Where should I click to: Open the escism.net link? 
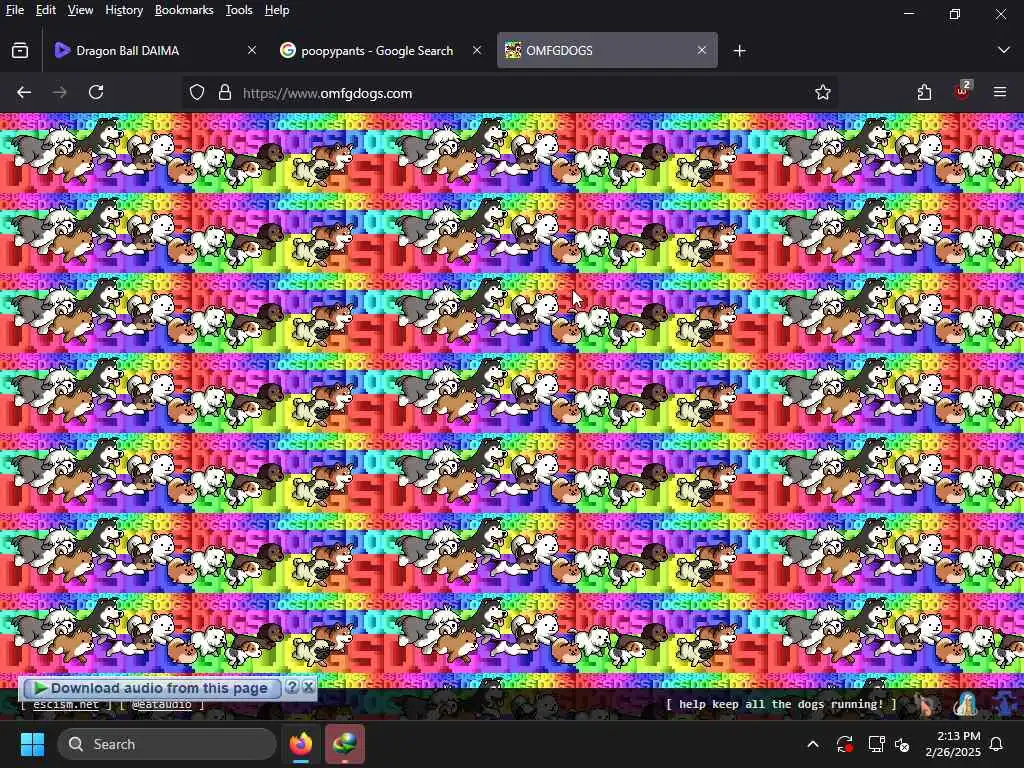pos(65,705)
